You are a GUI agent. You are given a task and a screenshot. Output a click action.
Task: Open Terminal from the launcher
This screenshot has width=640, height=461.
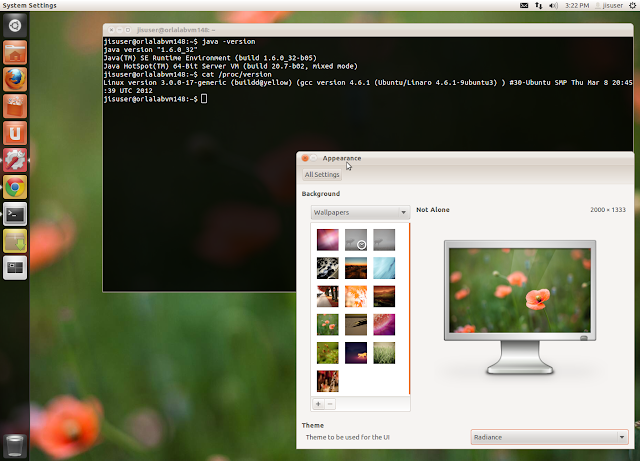point(15,214)
